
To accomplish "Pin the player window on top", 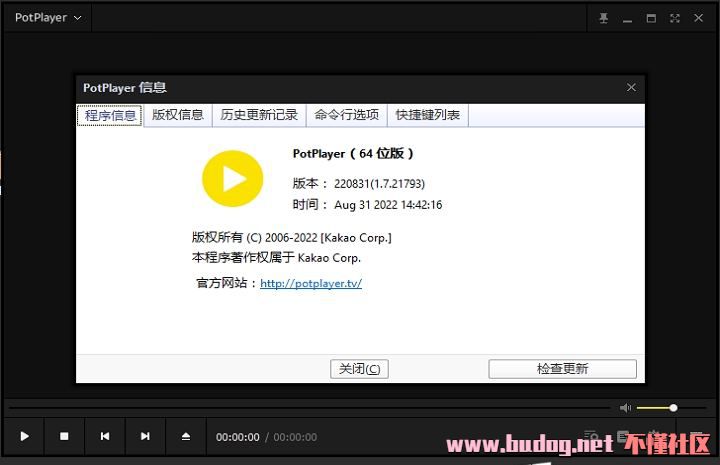I will pos(603,18).
